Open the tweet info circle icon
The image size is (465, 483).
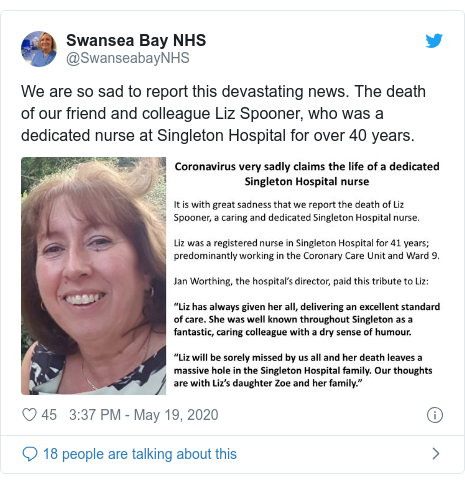(x=435, y=415)
